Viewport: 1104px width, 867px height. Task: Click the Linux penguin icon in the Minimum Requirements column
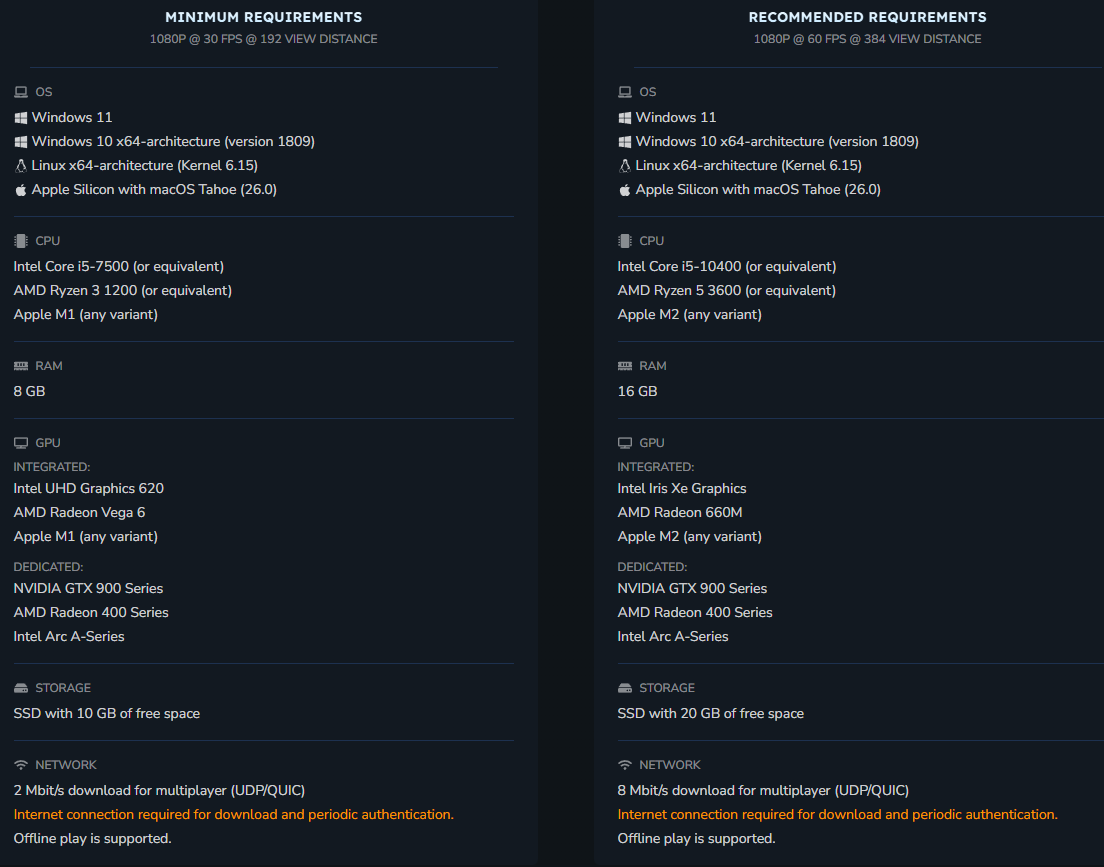pos(21,165)
